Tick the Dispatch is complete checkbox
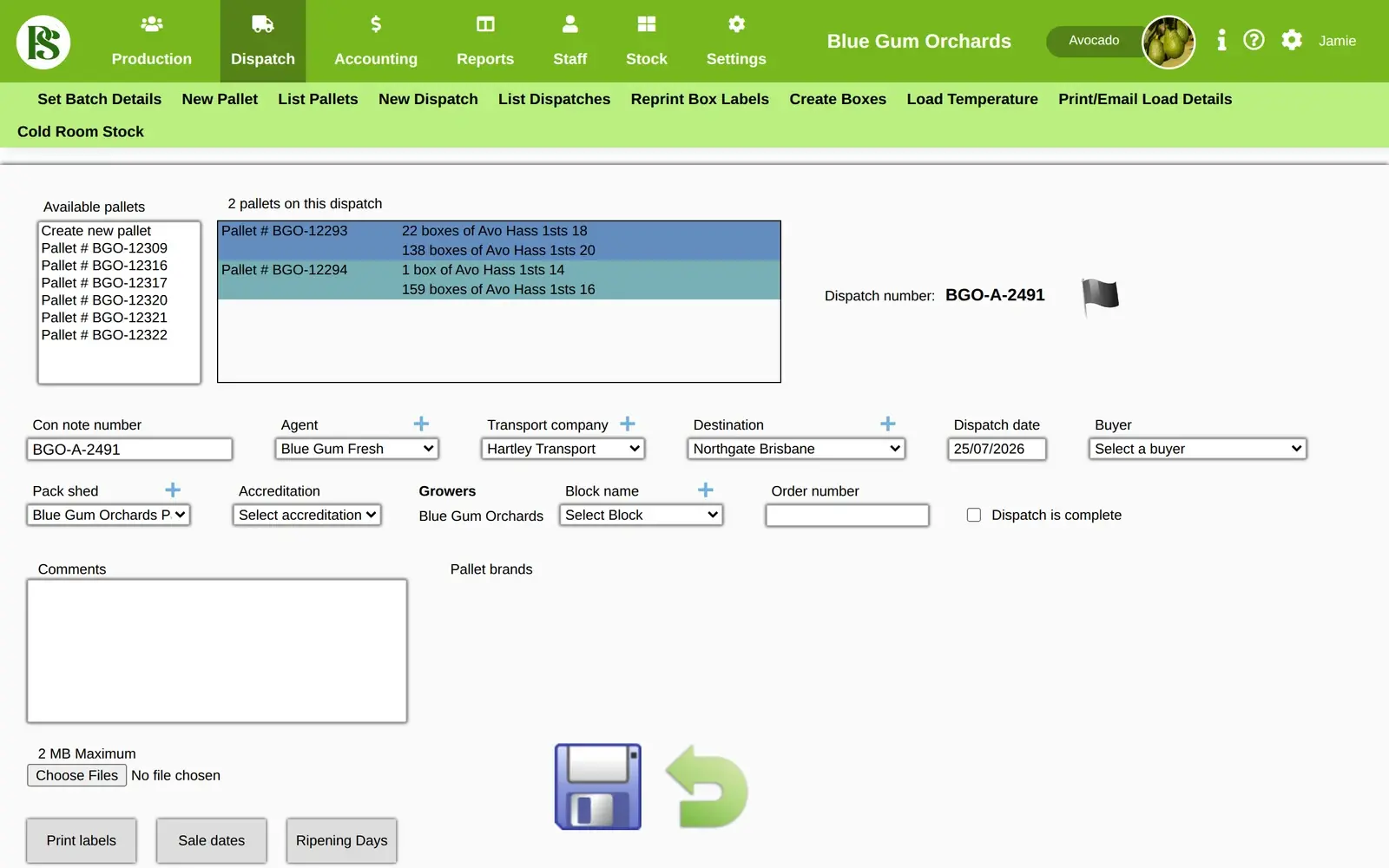This screenshot has width=1389, height=868. pyautogui.click(x=974, y=515)
